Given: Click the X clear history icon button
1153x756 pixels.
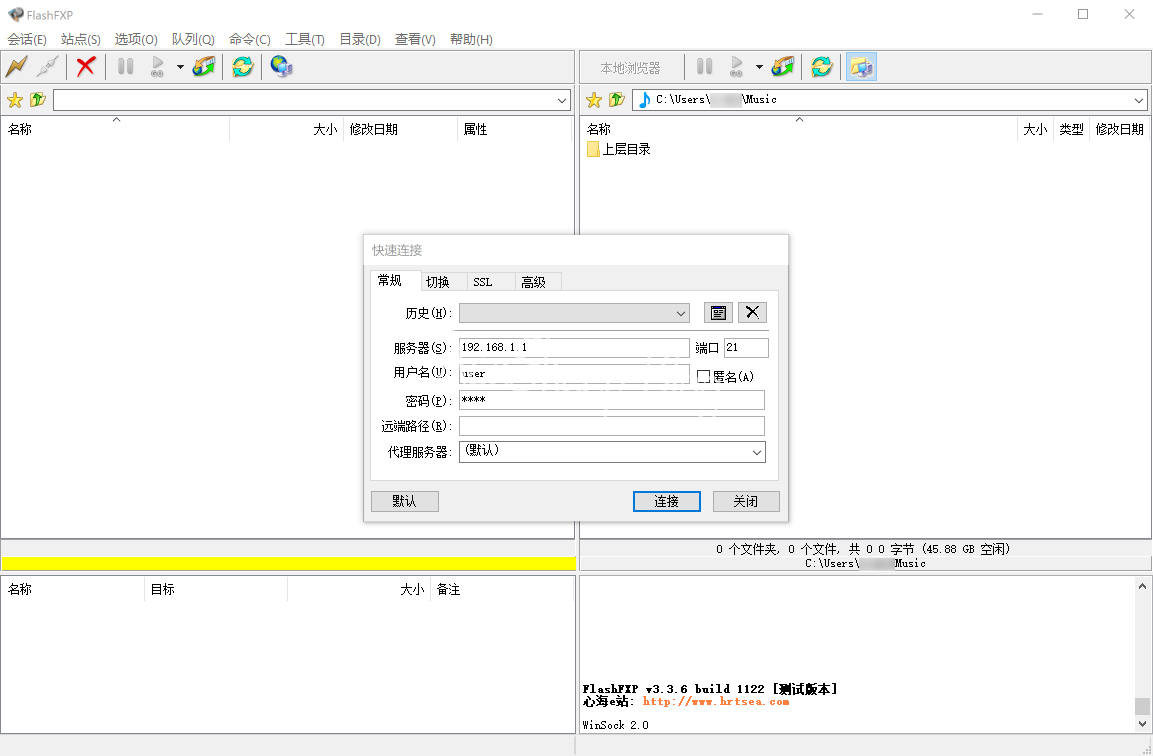Looking at the screenshot, I should [752, 313].
